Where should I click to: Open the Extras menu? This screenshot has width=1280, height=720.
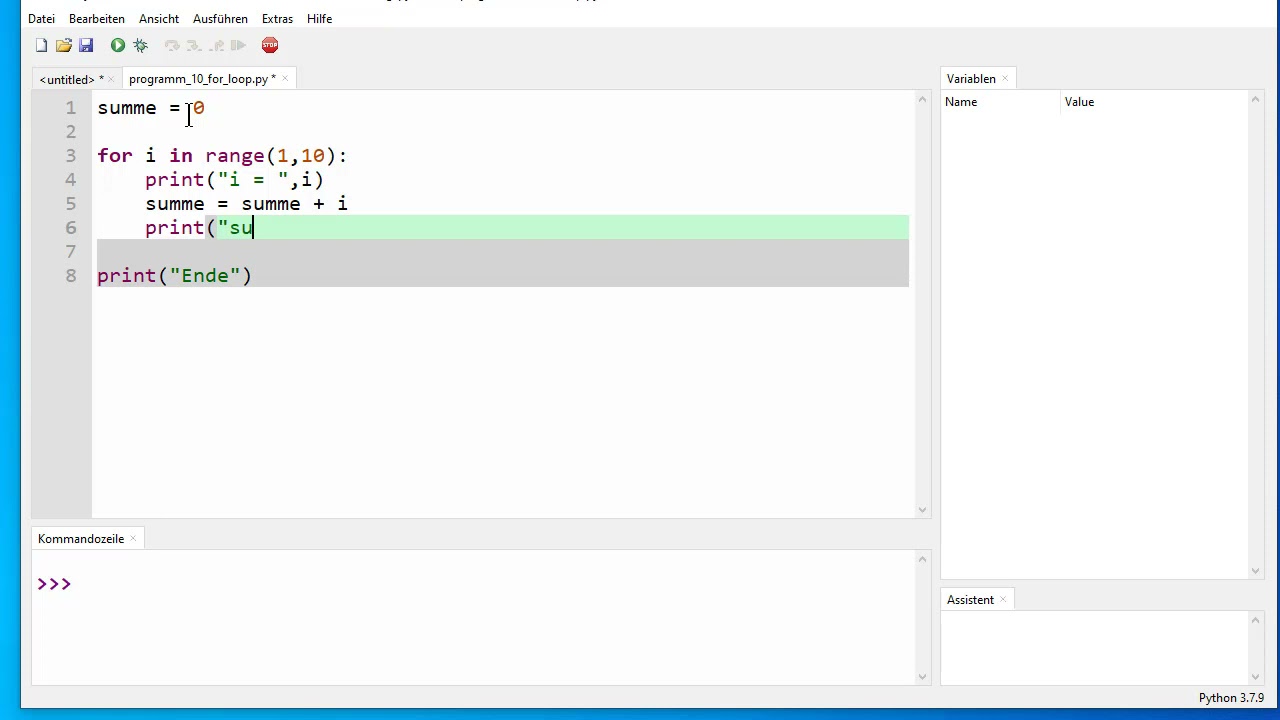coord(277,18)
